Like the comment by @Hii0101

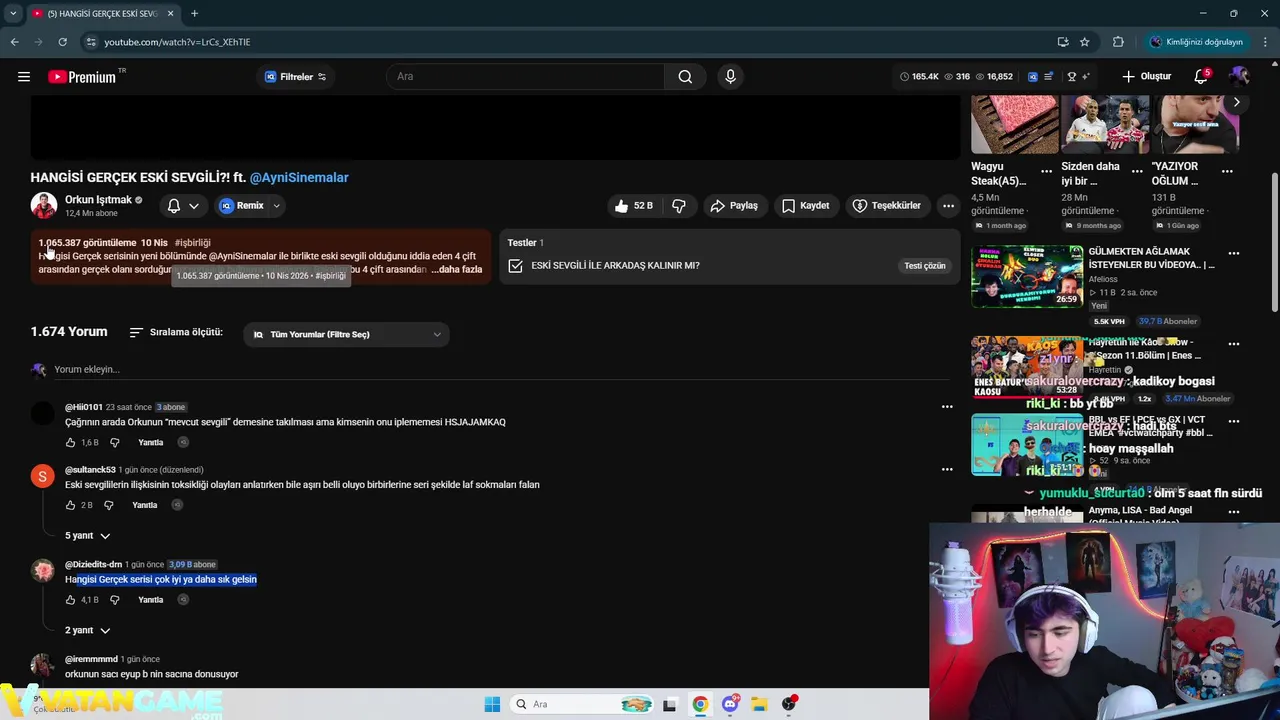(70, 442)
